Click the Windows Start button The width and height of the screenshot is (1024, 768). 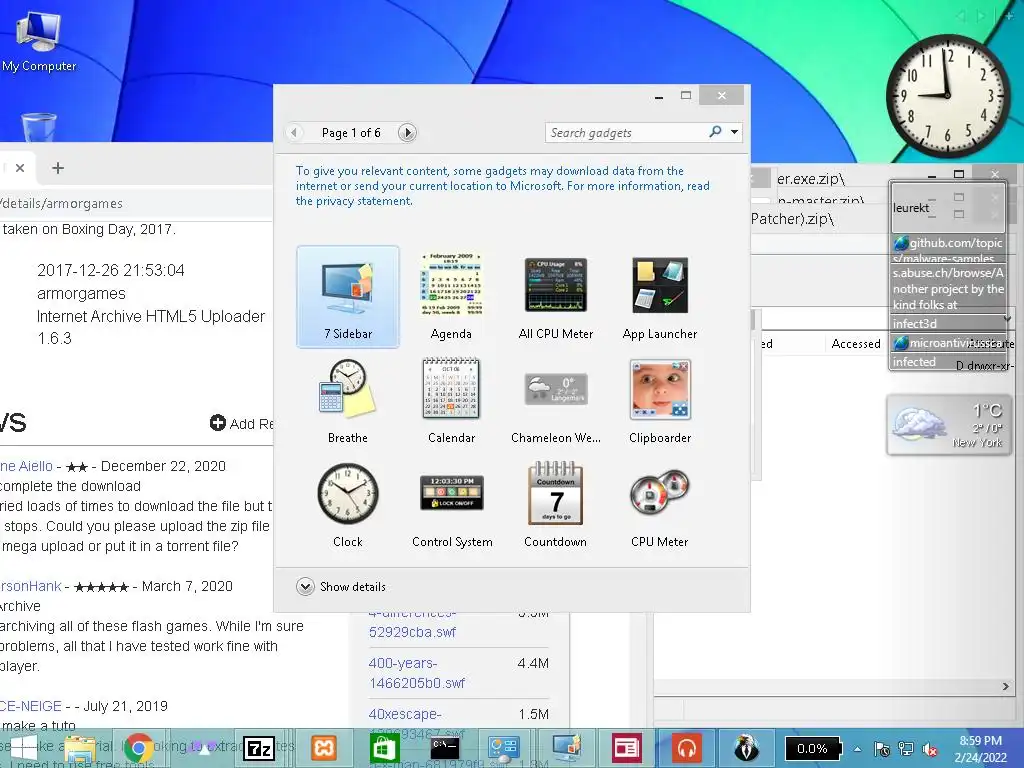24,748
